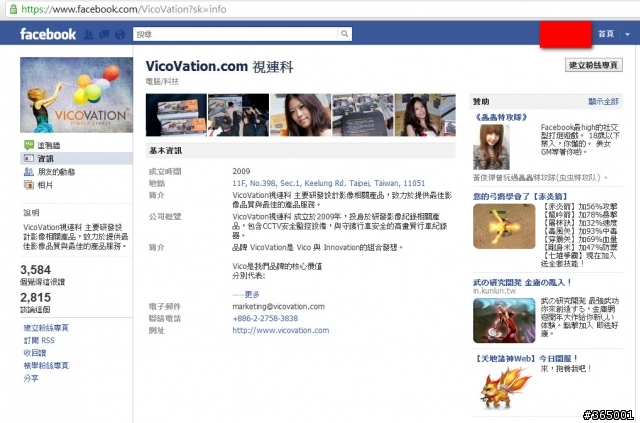Open 武の研究開発 金庸の亂入 ad title
The image size is (640, 423).
click(522, 282)
